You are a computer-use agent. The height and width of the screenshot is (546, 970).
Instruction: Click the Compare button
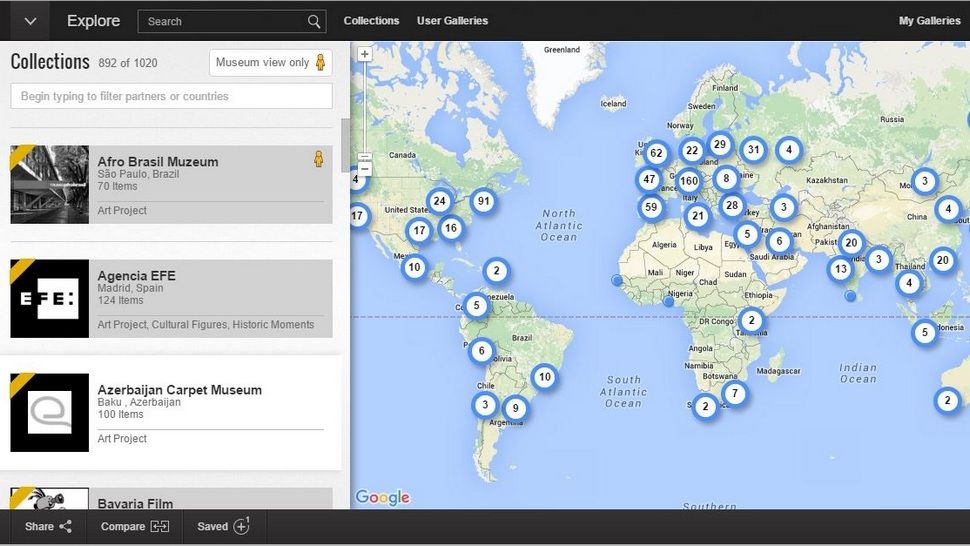pos(134,526)
